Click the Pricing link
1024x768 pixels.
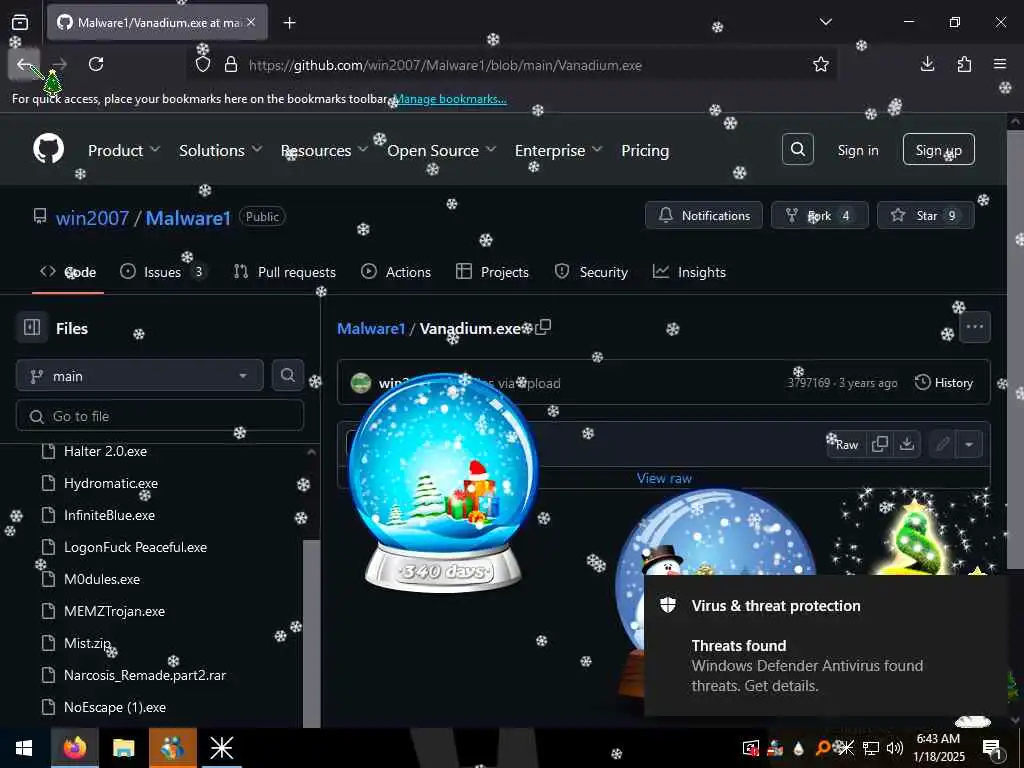pos(645,150)
